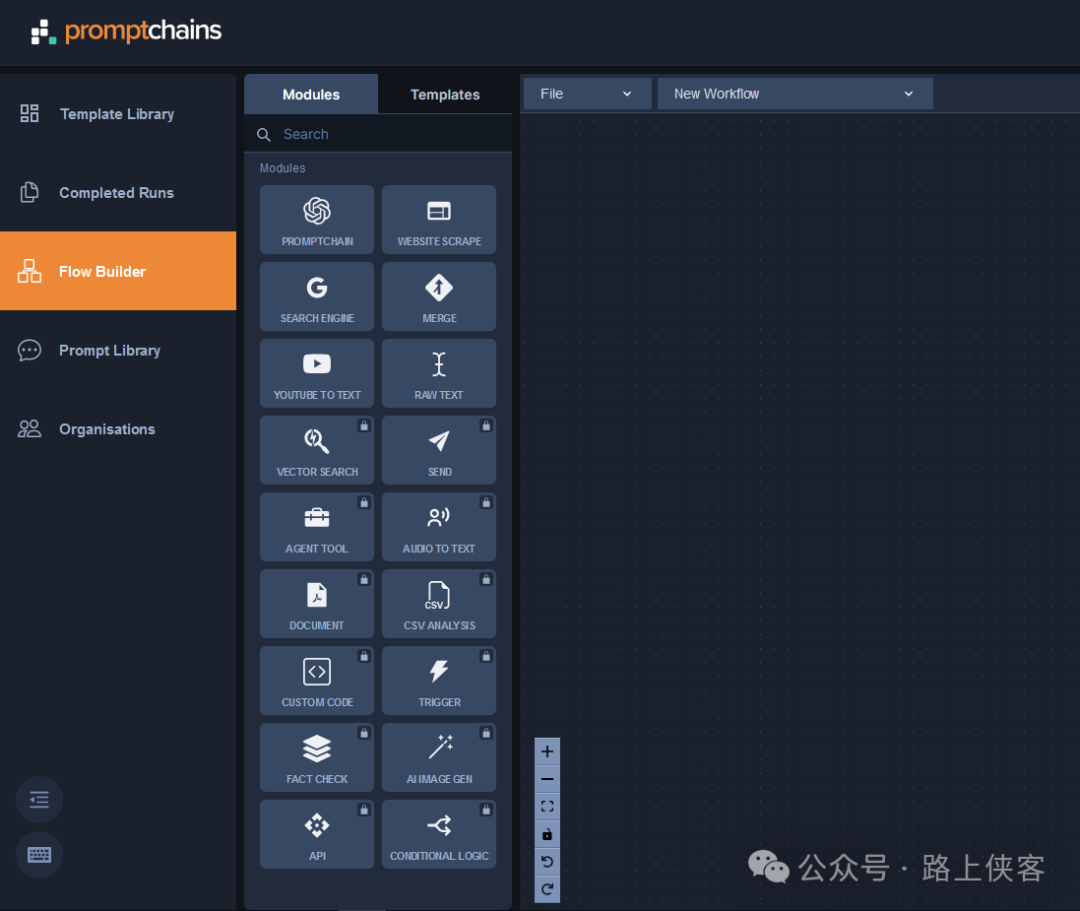The height and width of the screenshot is (911, 1080).
Task: Switch to the Templates tab
Action: tap(445, 94)
